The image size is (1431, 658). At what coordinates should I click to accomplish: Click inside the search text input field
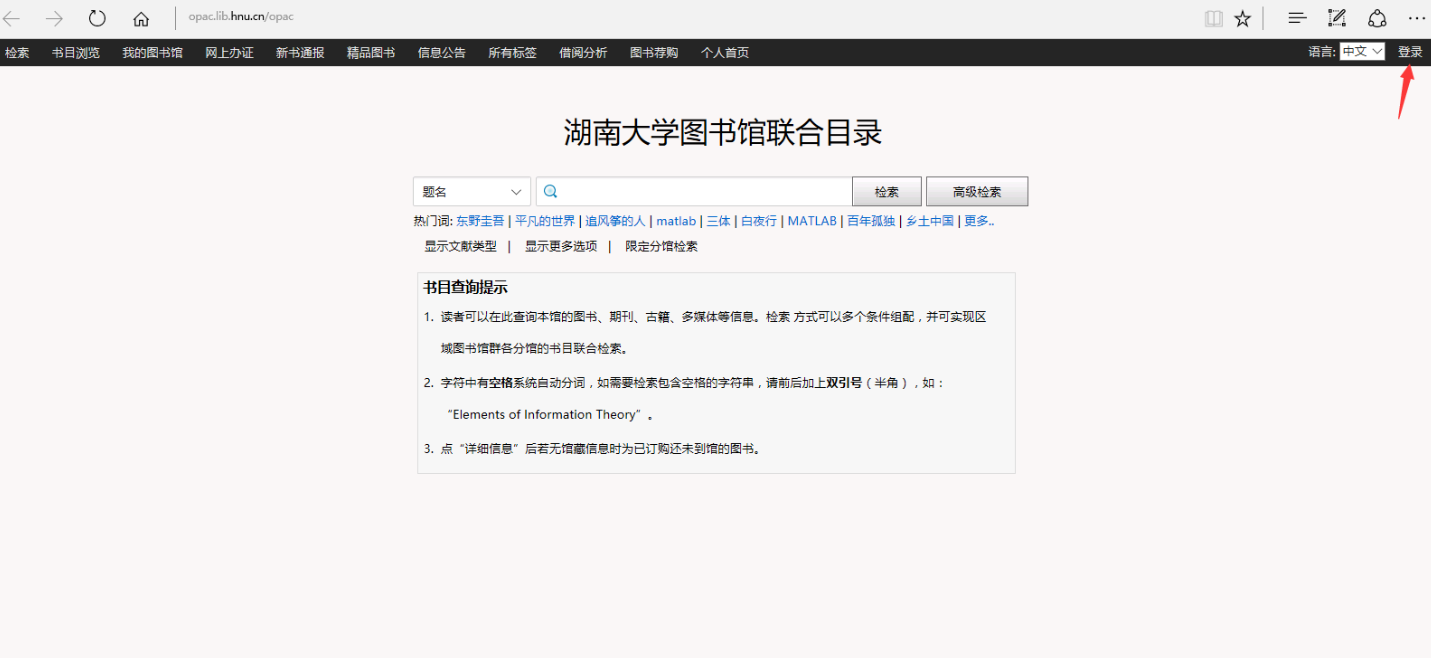point(700,192)
